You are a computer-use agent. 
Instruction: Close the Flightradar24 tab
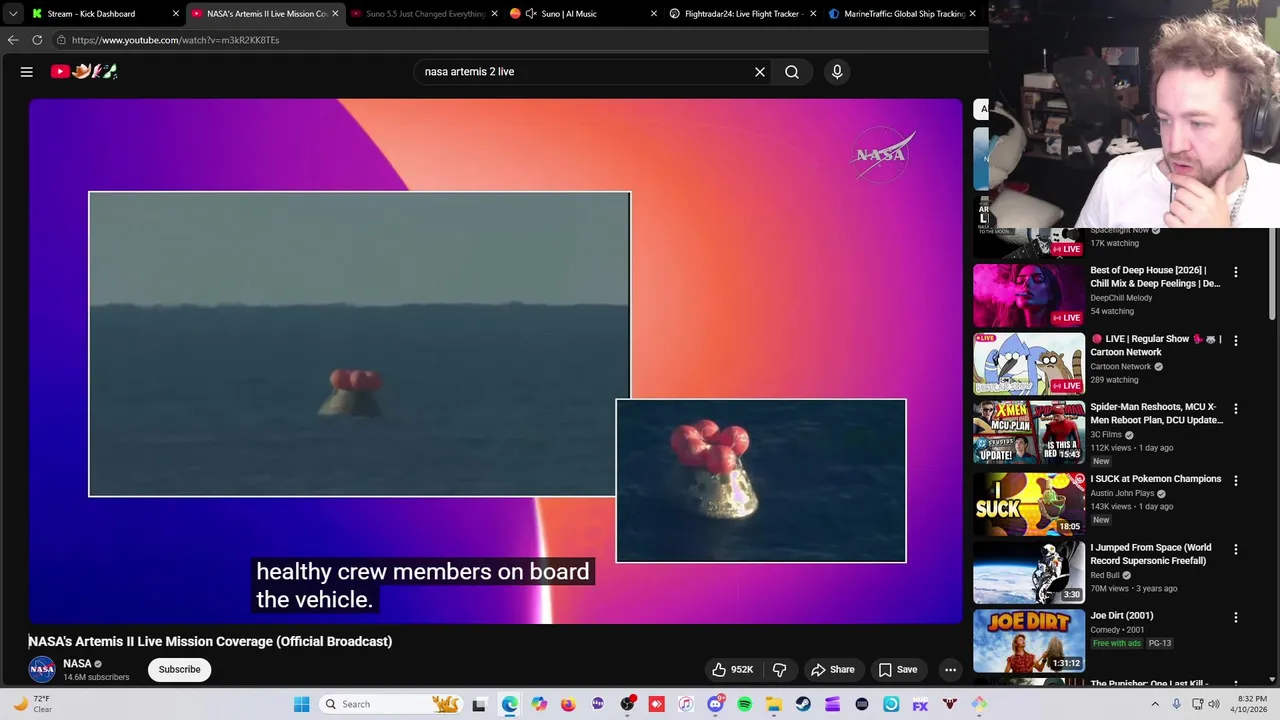813,14
